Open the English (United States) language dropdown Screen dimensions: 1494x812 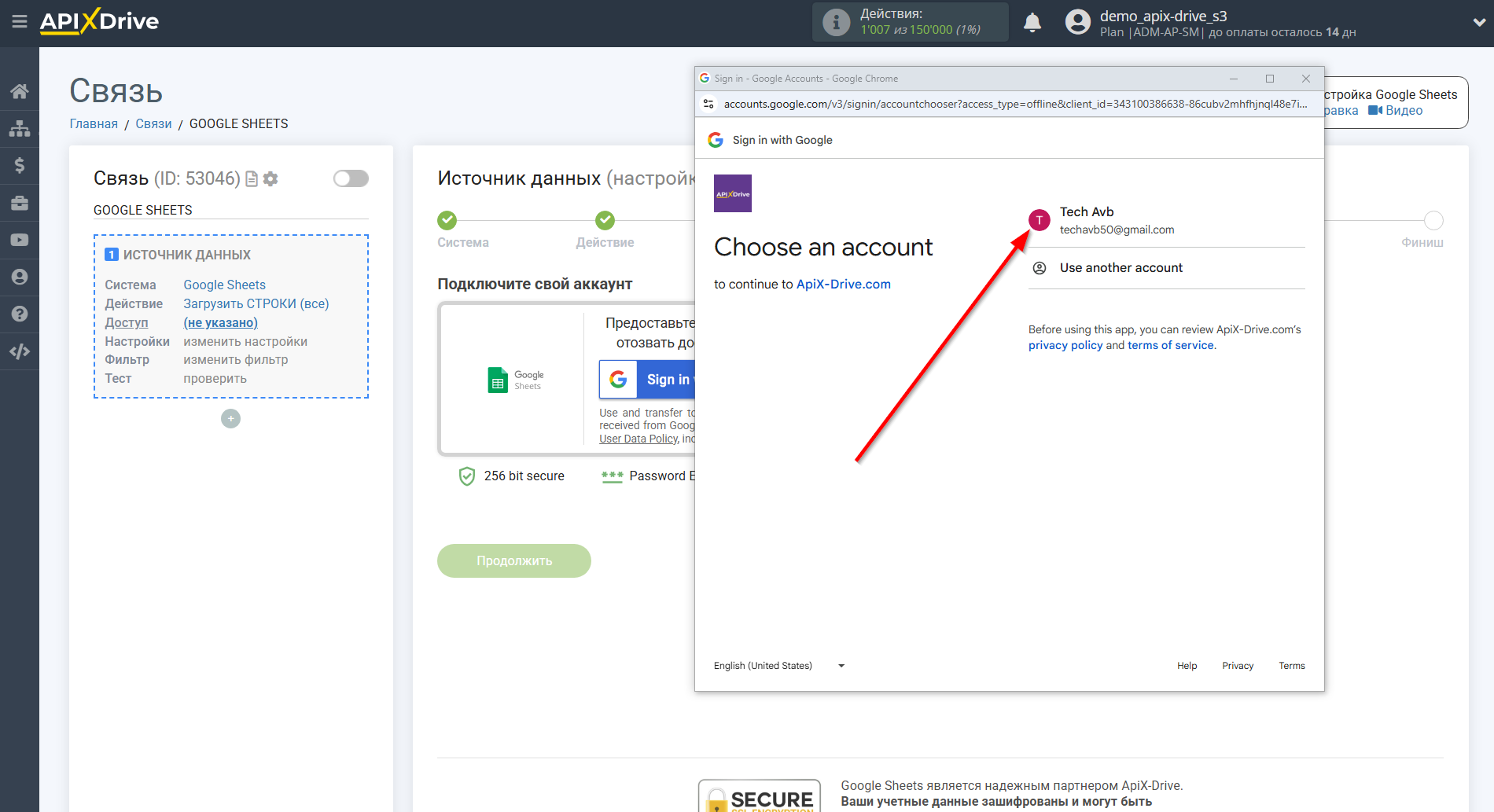click(x=778, y=666)
